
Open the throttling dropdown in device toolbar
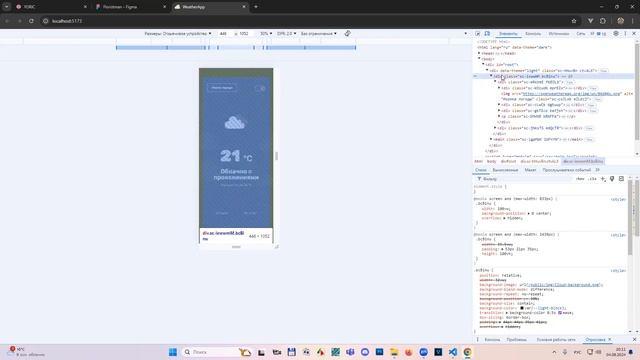coord(319,33)
